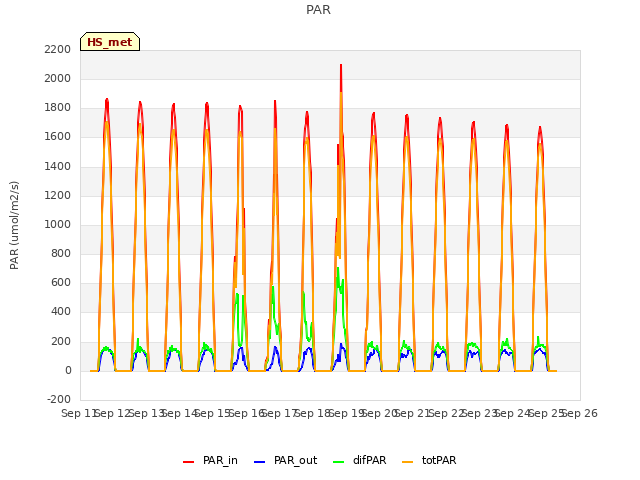Click the Sep 26 x-axis label
640x480 pixels.
tap(580, 413)
